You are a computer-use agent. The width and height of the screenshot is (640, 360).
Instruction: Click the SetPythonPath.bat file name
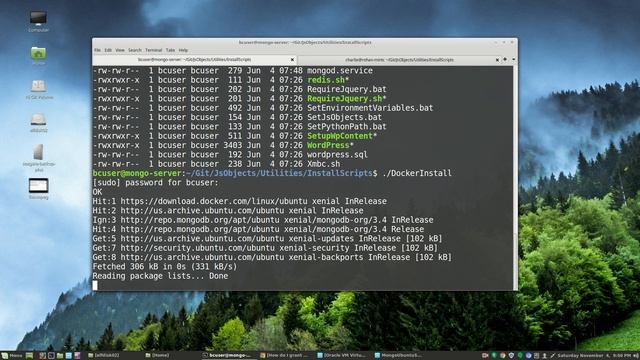[x=347, y=127]
